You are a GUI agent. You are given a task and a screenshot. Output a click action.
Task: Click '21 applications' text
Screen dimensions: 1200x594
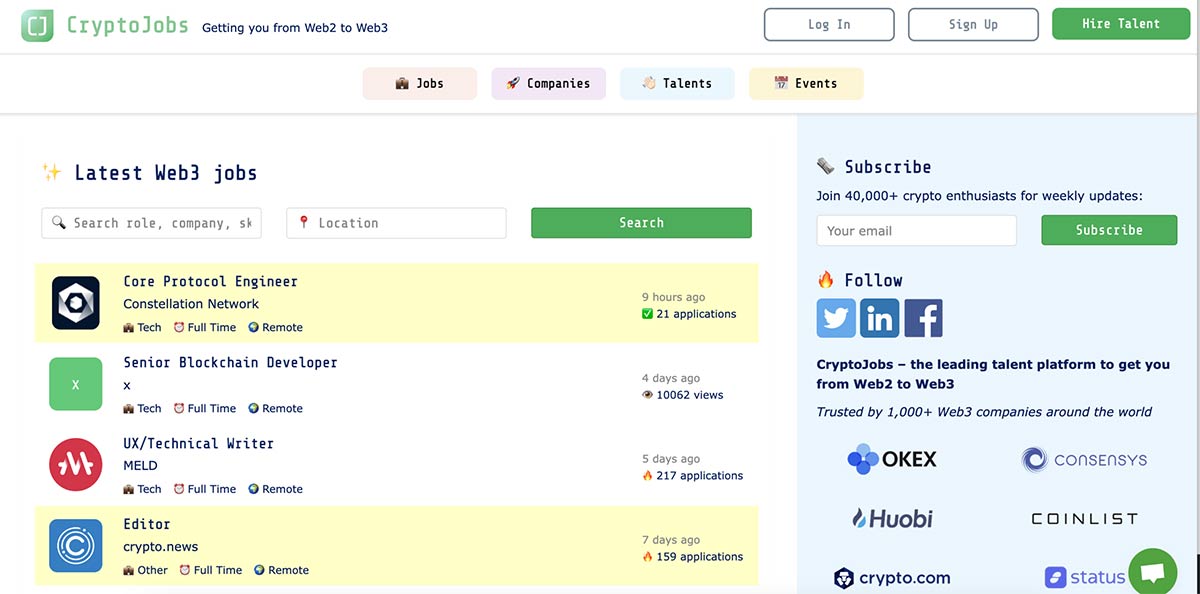(696, 314)
